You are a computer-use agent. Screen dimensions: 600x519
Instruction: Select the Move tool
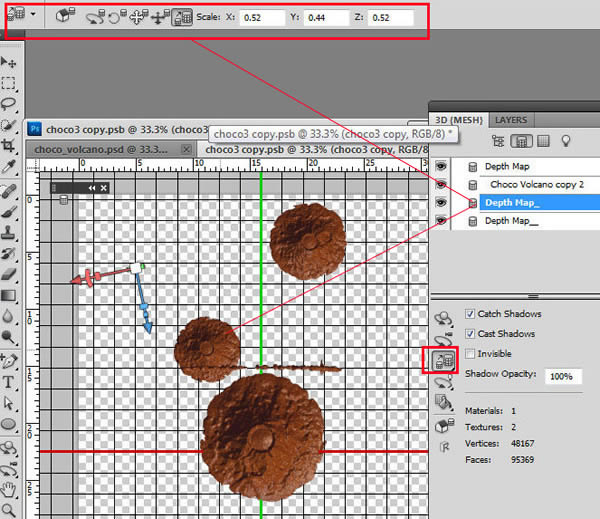click(9, 62)
